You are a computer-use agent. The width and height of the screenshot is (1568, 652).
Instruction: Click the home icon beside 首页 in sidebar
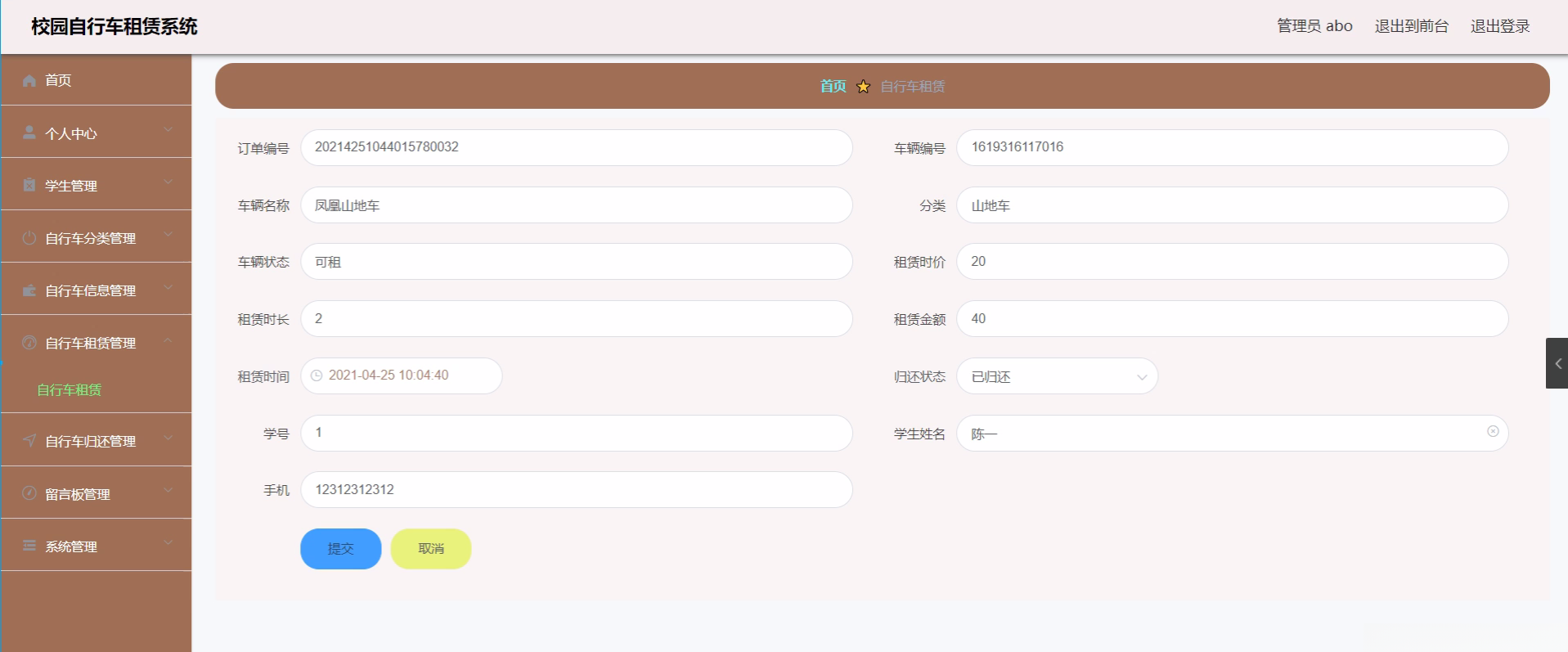[29, 80]
